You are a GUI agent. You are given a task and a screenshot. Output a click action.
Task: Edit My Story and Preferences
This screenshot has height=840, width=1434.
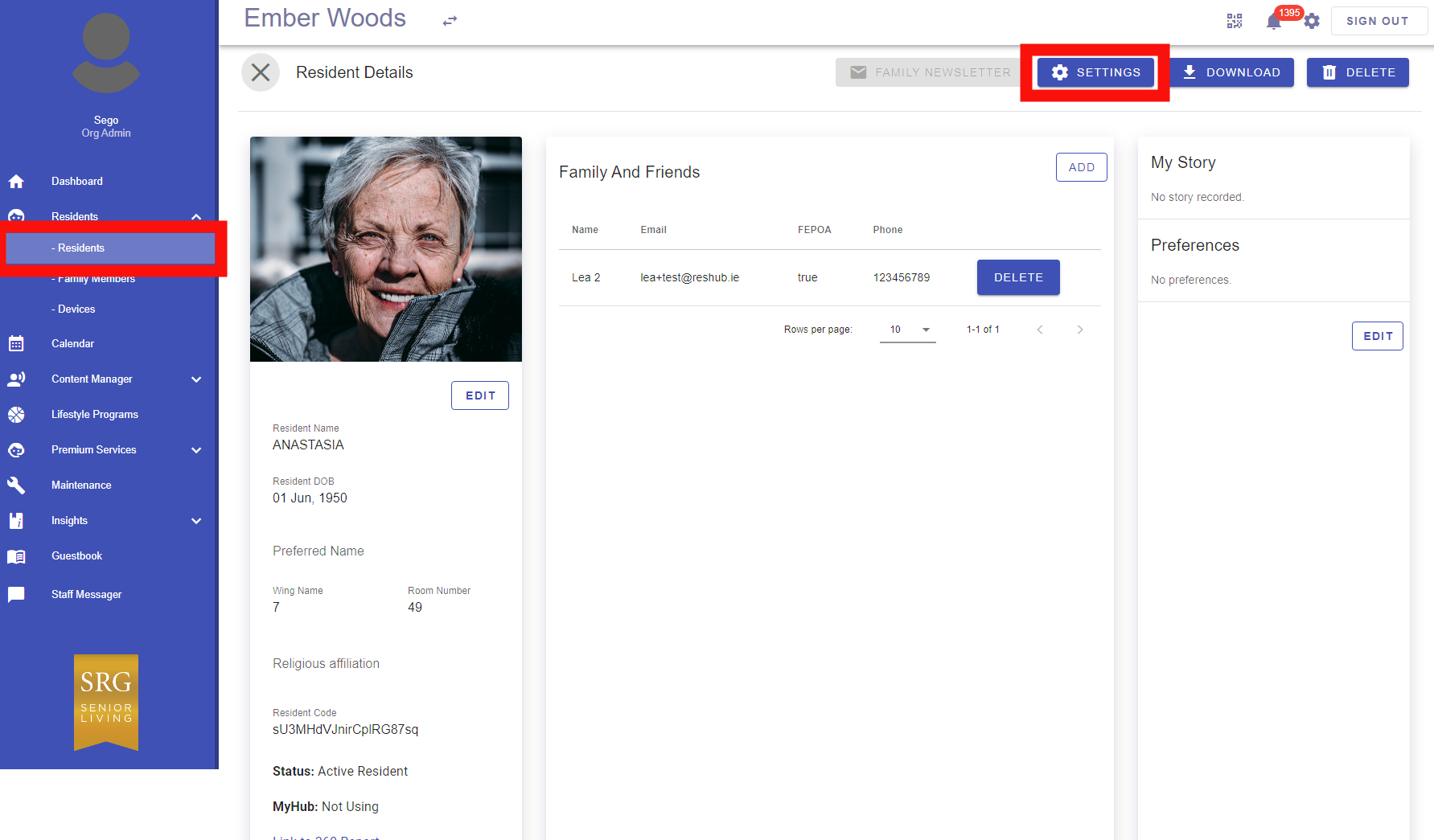click(1378, 336)
